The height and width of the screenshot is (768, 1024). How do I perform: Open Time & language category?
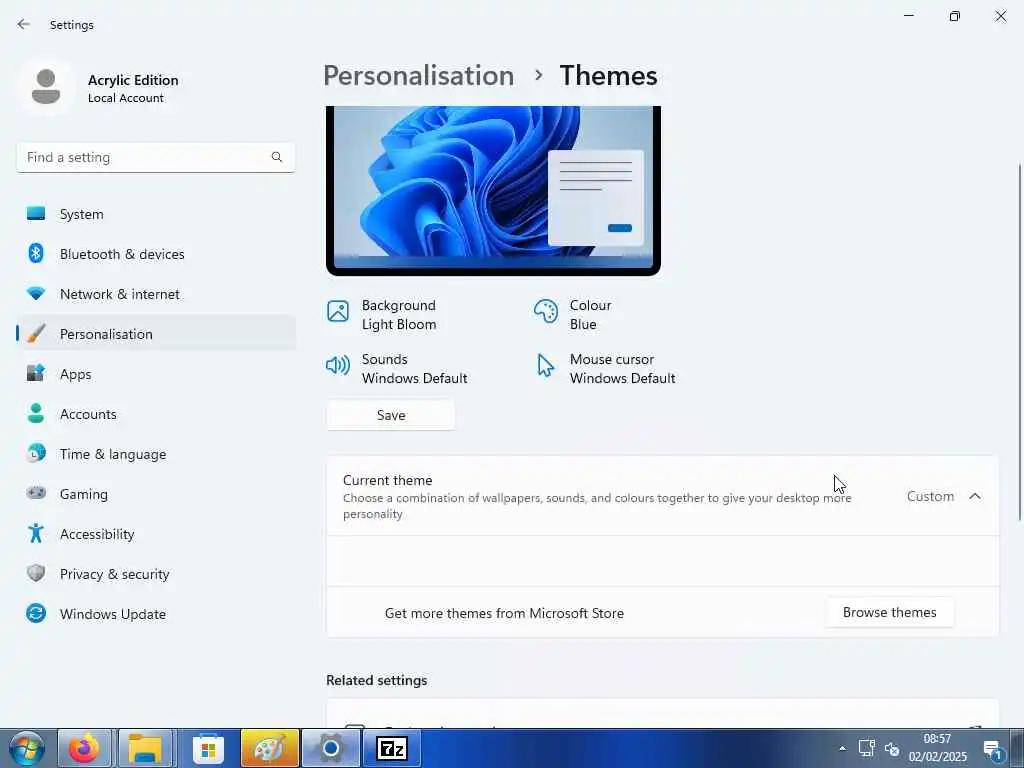click(x=155, y=453)
